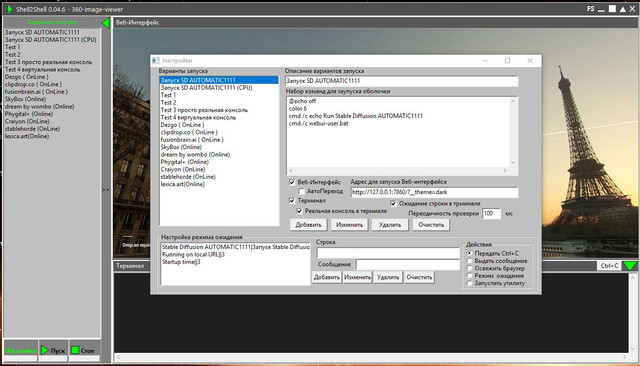
Task: Enable the АвтоПереход checkbox
Action: (x=301, y=191)
